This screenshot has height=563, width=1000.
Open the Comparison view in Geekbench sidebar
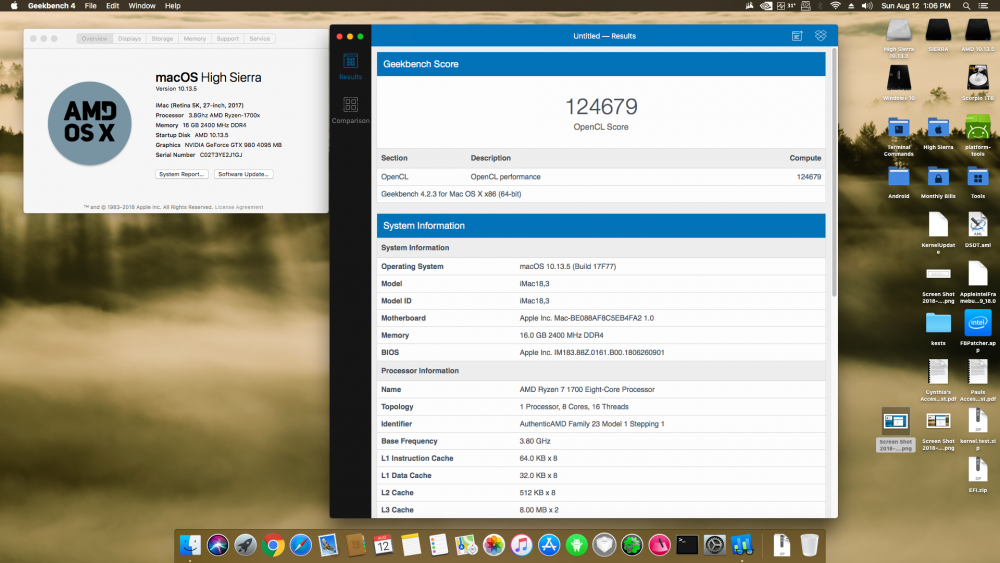[350, 110]
